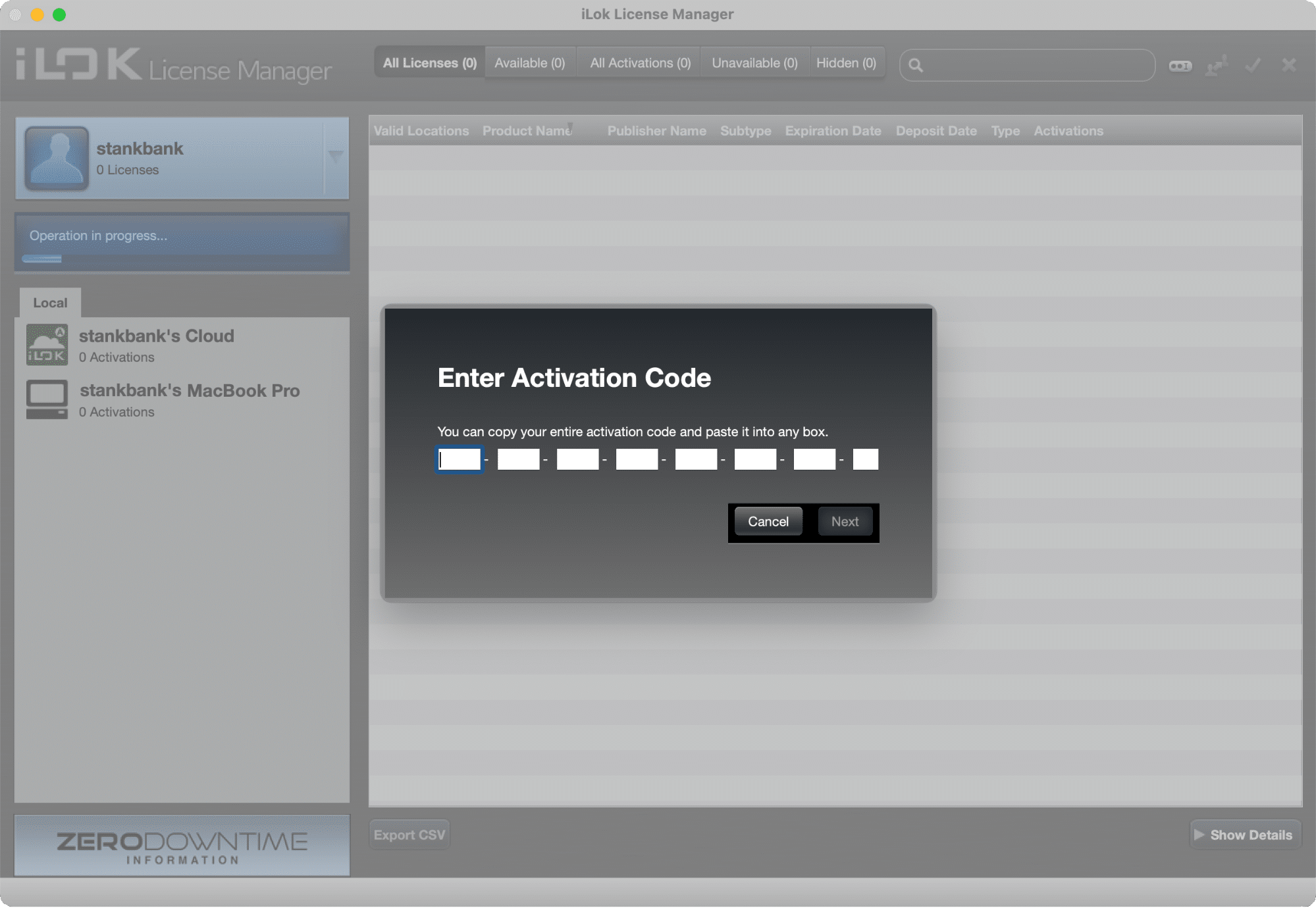Show the Hidden (0) licenses tab
The image size is (1316, 908).
coord(846,63)
